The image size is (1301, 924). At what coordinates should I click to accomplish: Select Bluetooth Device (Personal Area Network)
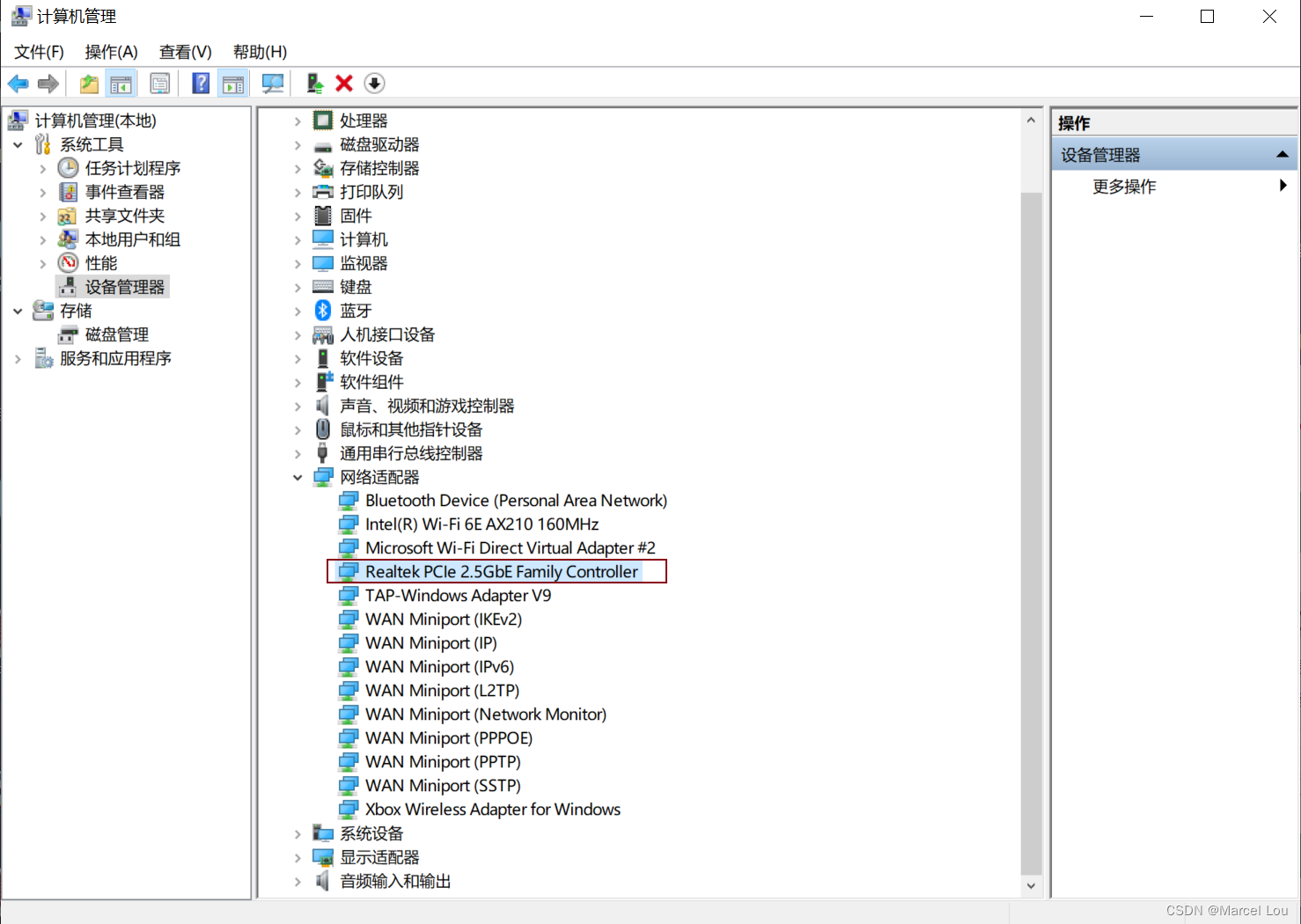point(517,501)
